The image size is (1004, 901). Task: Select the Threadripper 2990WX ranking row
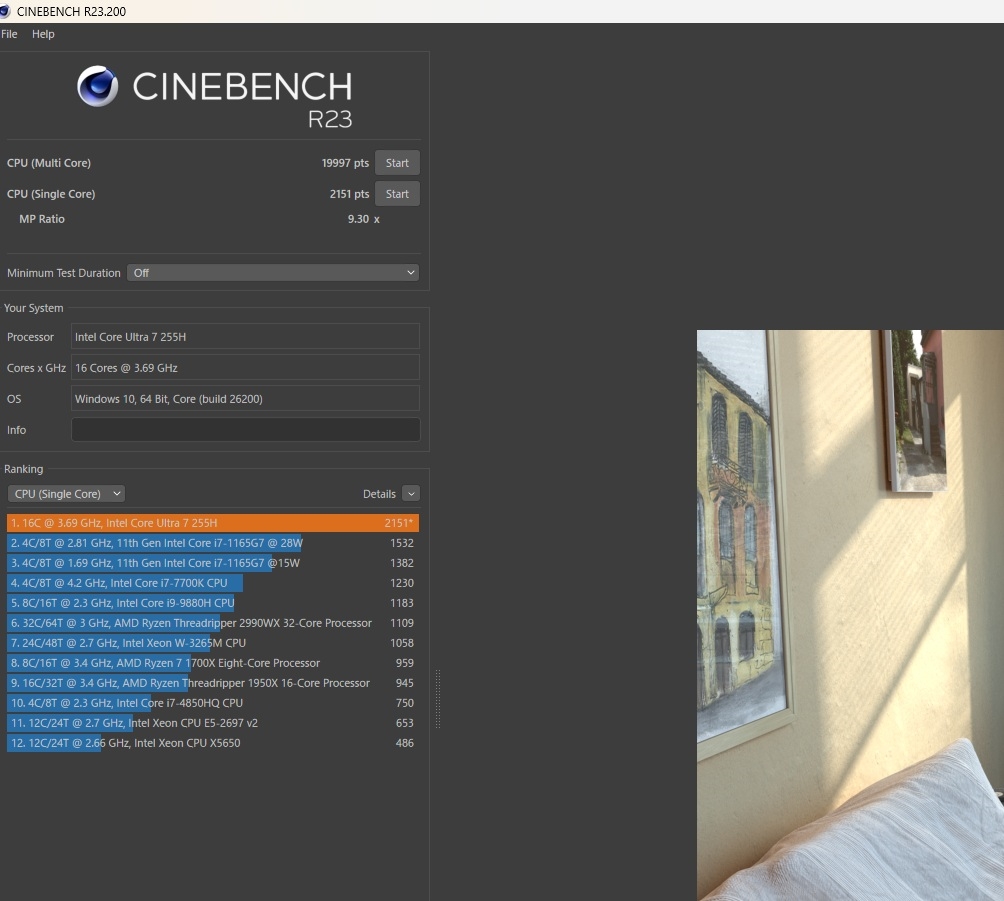[x=213, y=623]
